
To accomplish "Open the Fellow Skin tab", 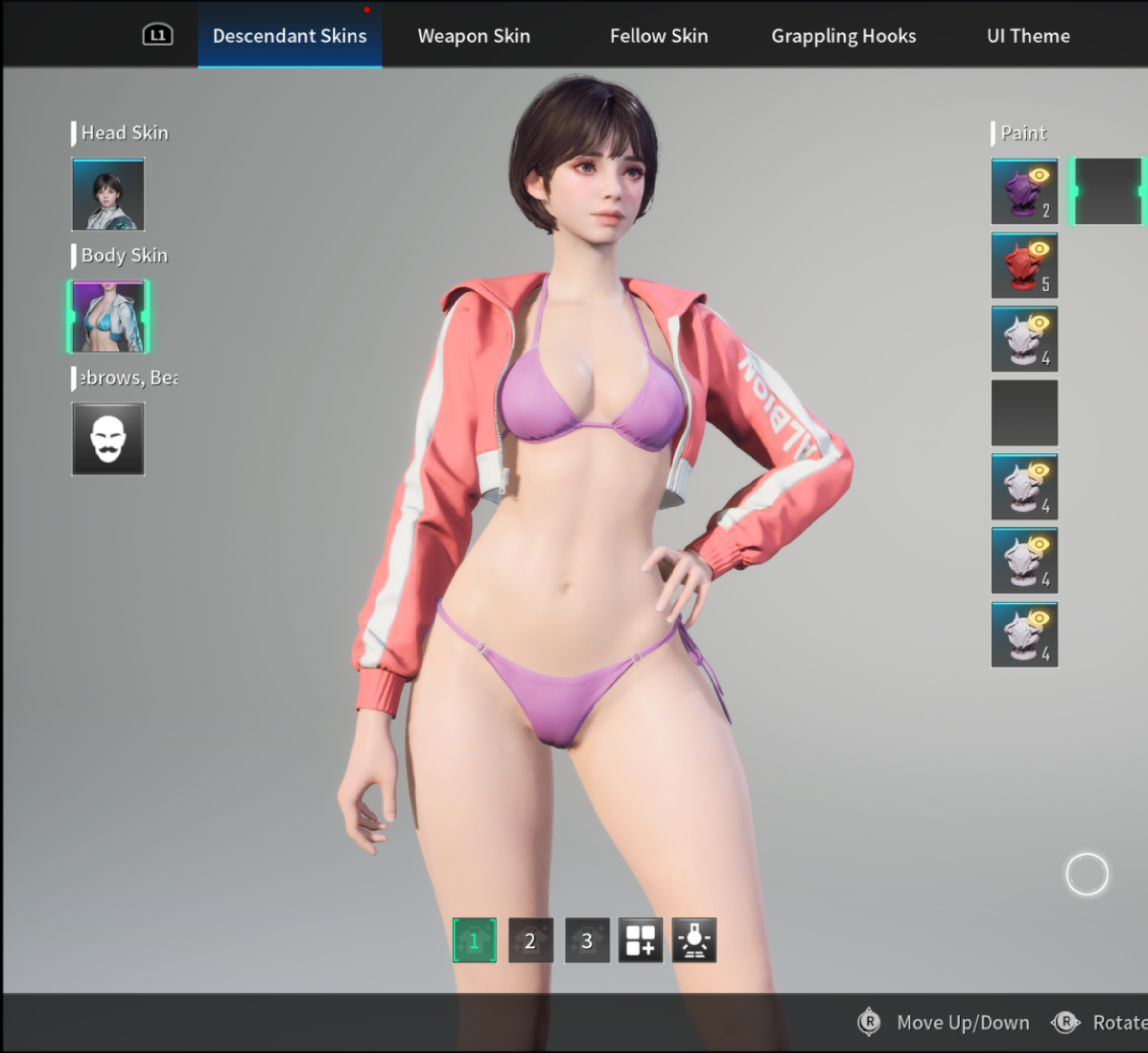I will (x=659, y=36).
